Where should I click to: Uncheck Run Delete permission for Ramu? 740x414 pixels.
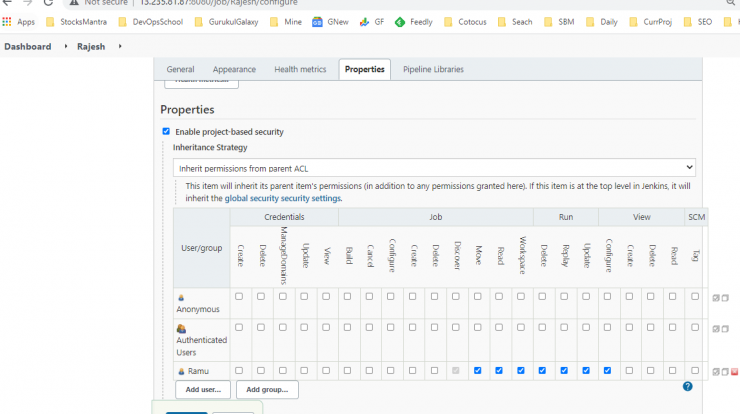click(x=542, y=371)
